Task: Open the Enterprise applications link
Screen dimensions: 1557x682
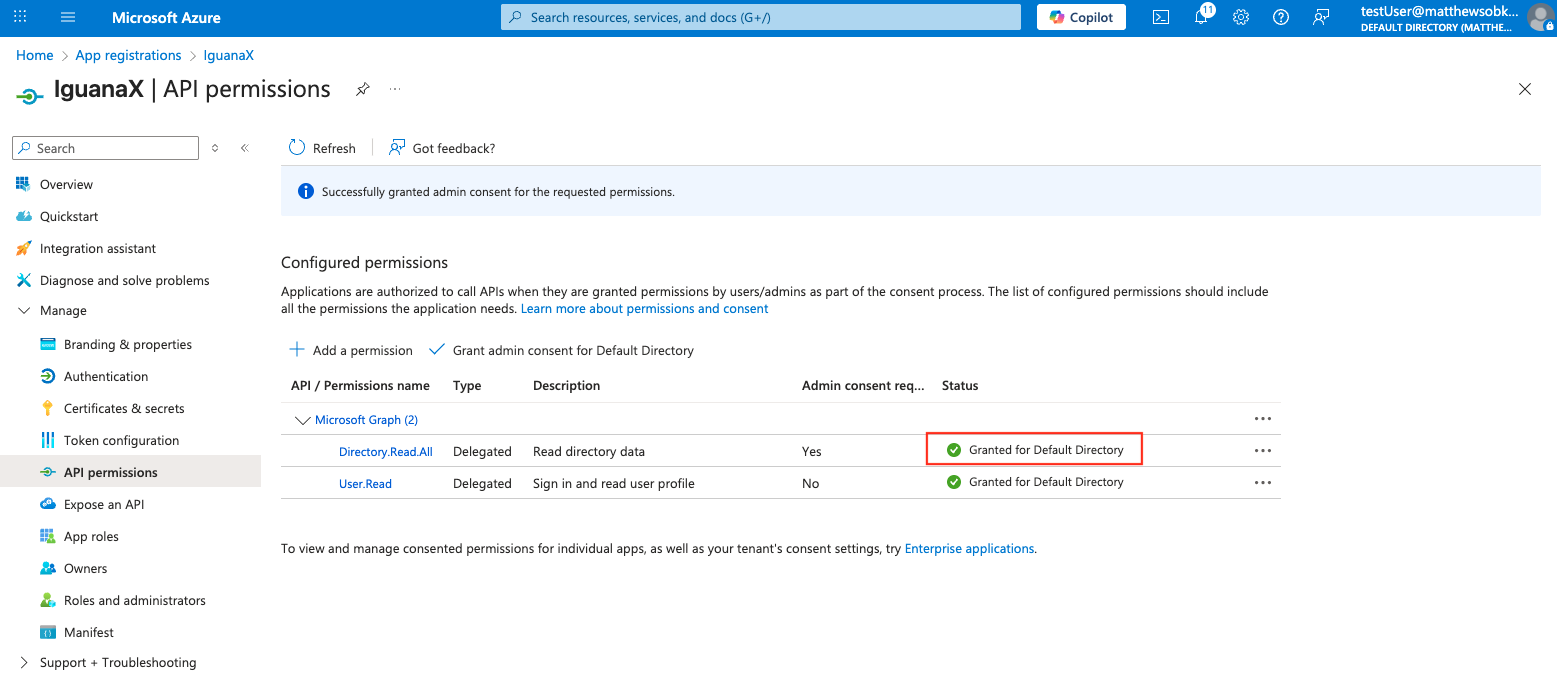Action: click(x=969, y=548)
